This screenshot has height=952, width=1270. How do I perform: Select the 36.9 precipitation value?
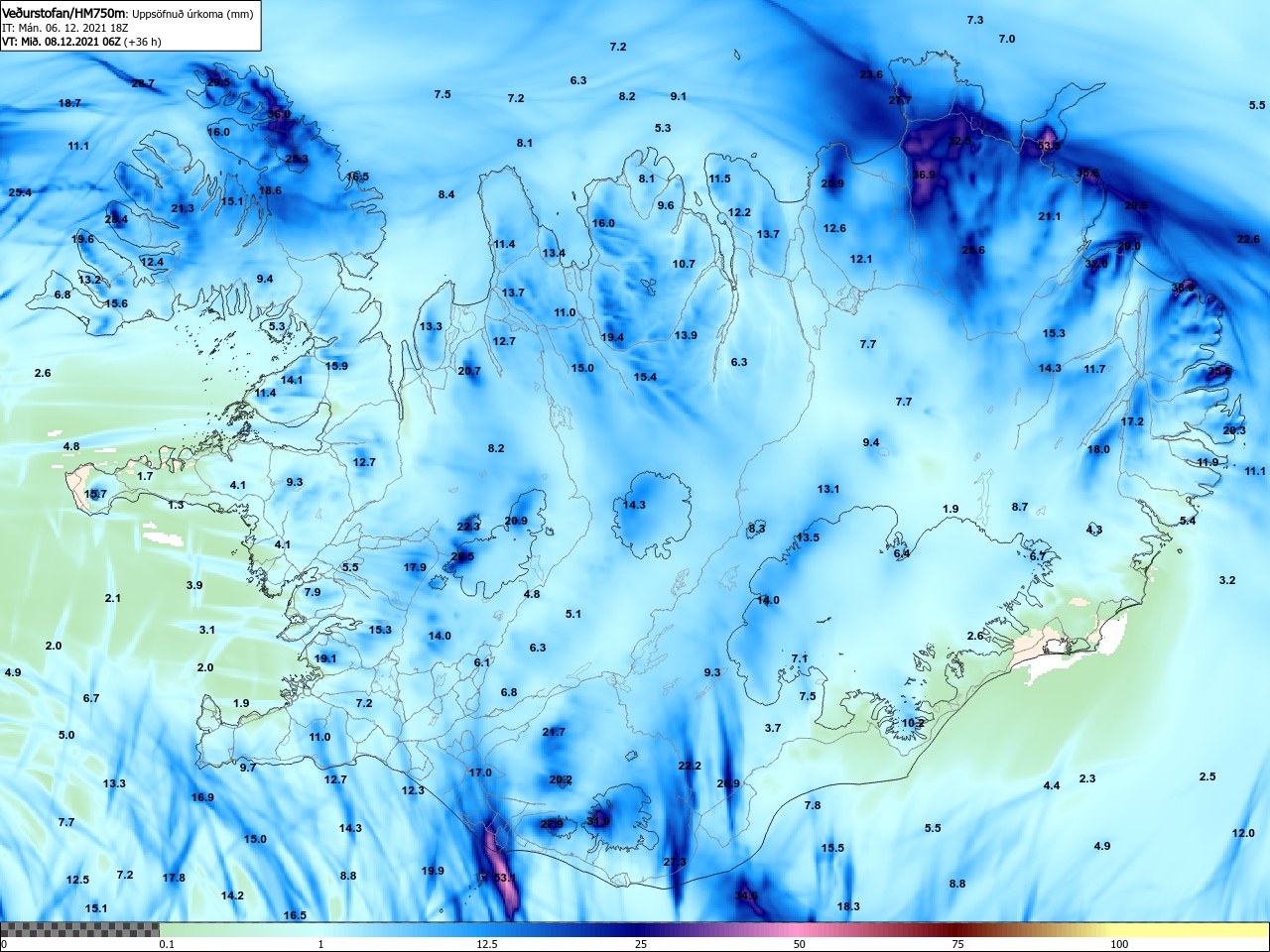924,175
